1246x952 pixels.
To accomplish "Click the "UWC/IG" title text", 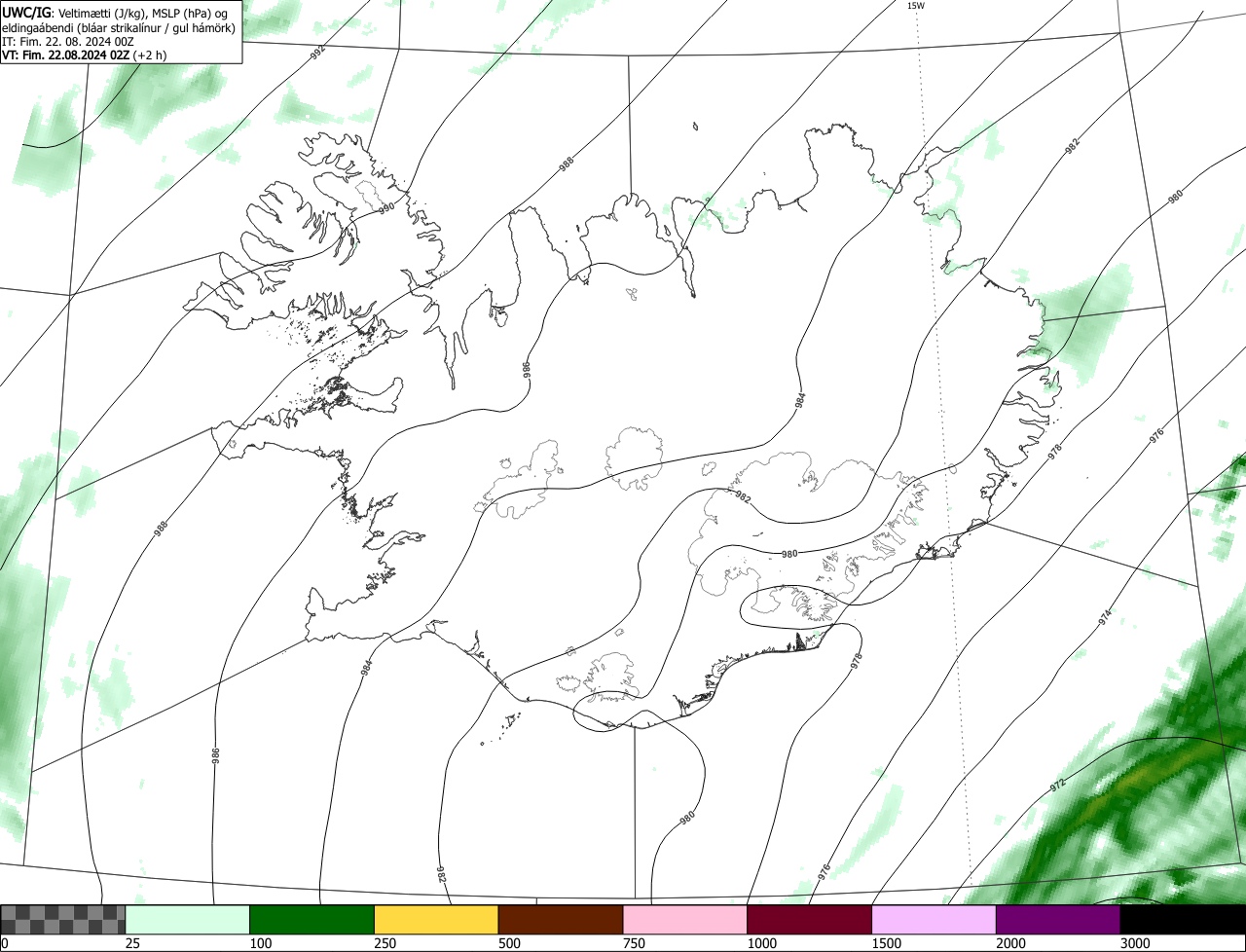I will pos(25,13).
